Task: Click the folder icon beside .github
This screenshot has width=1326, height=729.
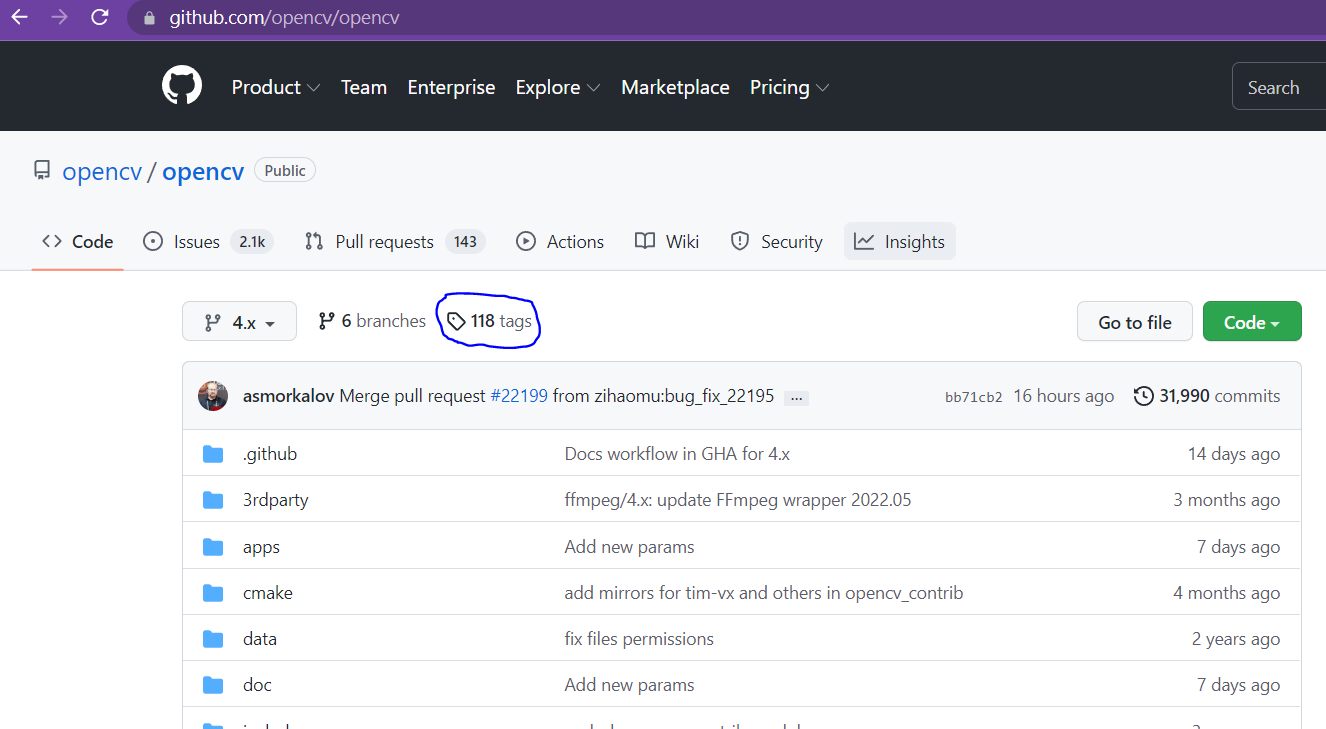Action: pyautogui.click(x=213, y=454)
